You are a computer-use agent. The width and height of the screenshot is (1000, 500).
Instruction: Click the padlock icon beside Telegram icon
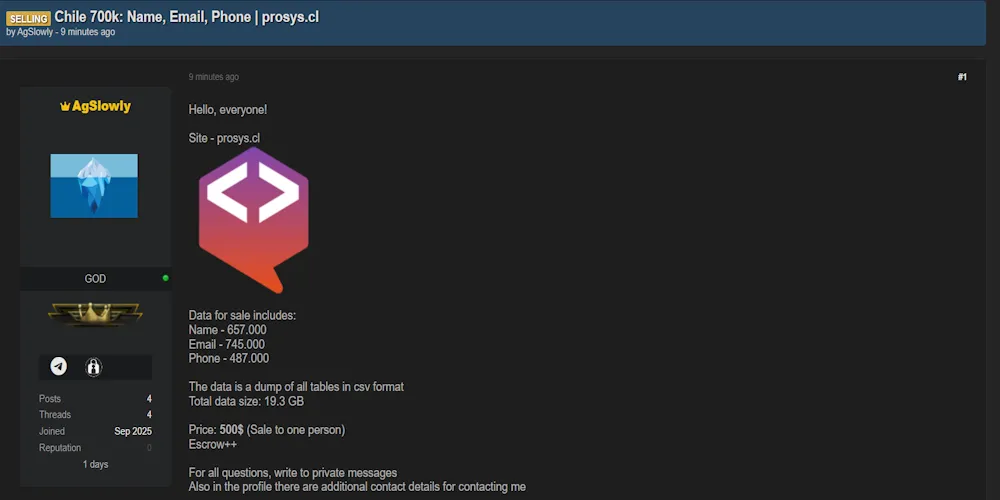point(94,367)
